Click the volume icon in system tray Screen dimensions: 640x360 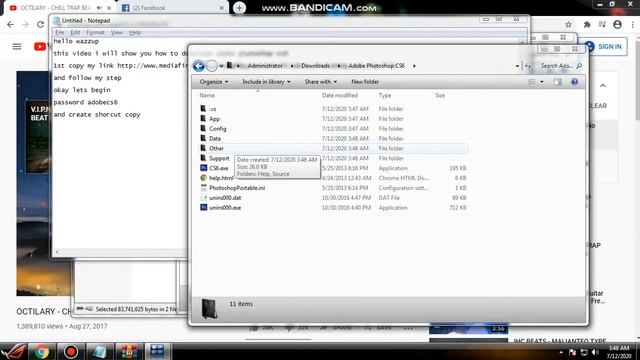595,352
